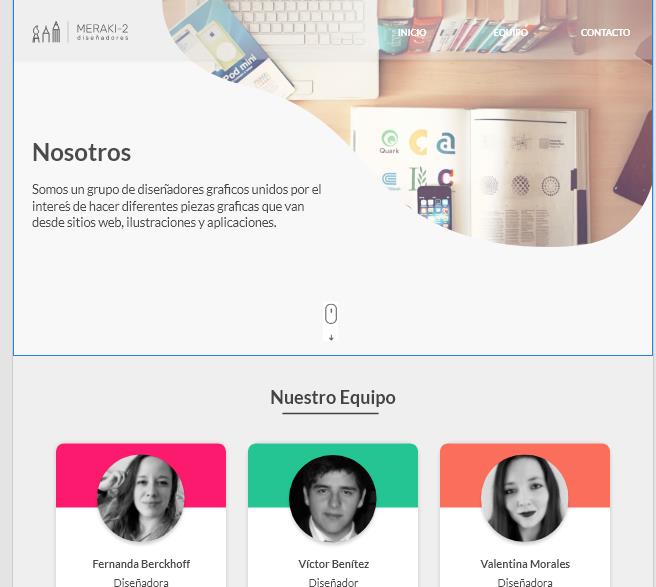Open the INICIO navigation item
Viewport: 656px width, 587px height.
[412, 33]
